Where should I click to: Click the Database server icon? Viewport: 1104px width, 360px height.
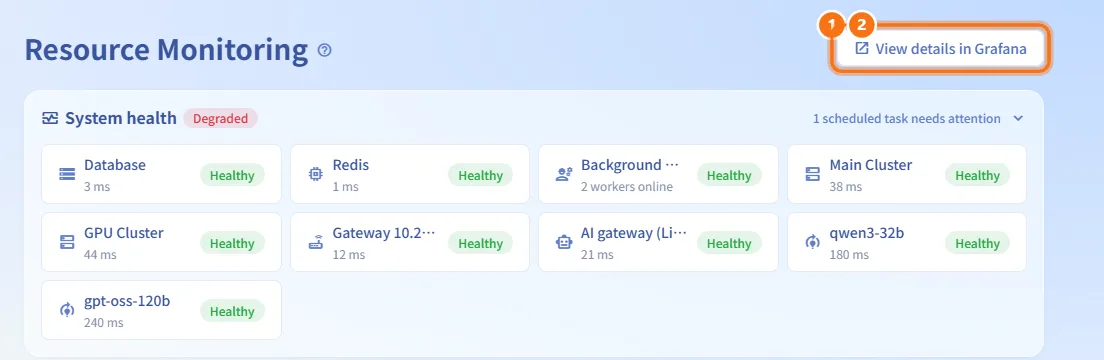(x=67, y=174)
